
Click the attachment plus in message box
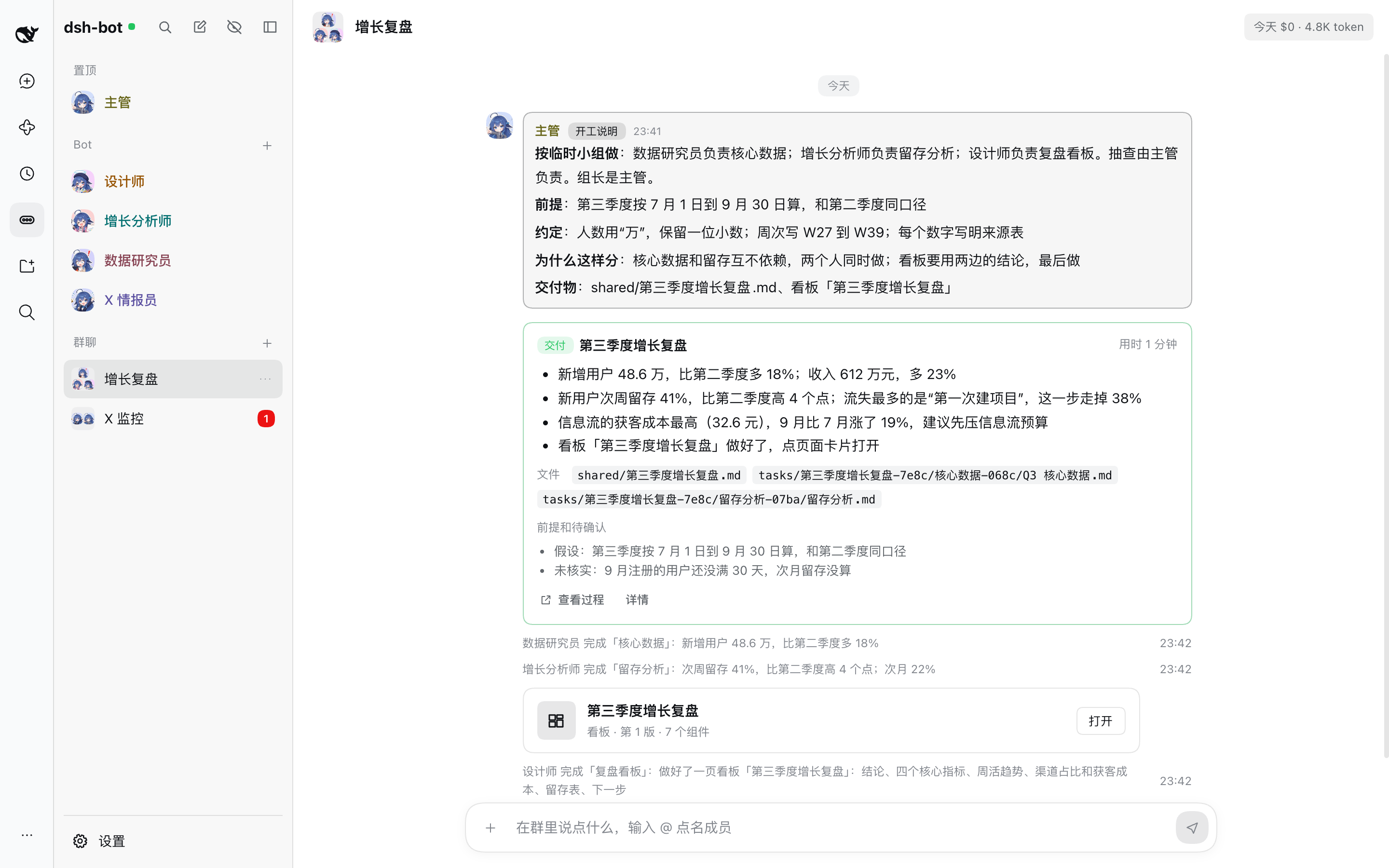tap(490, 828)
